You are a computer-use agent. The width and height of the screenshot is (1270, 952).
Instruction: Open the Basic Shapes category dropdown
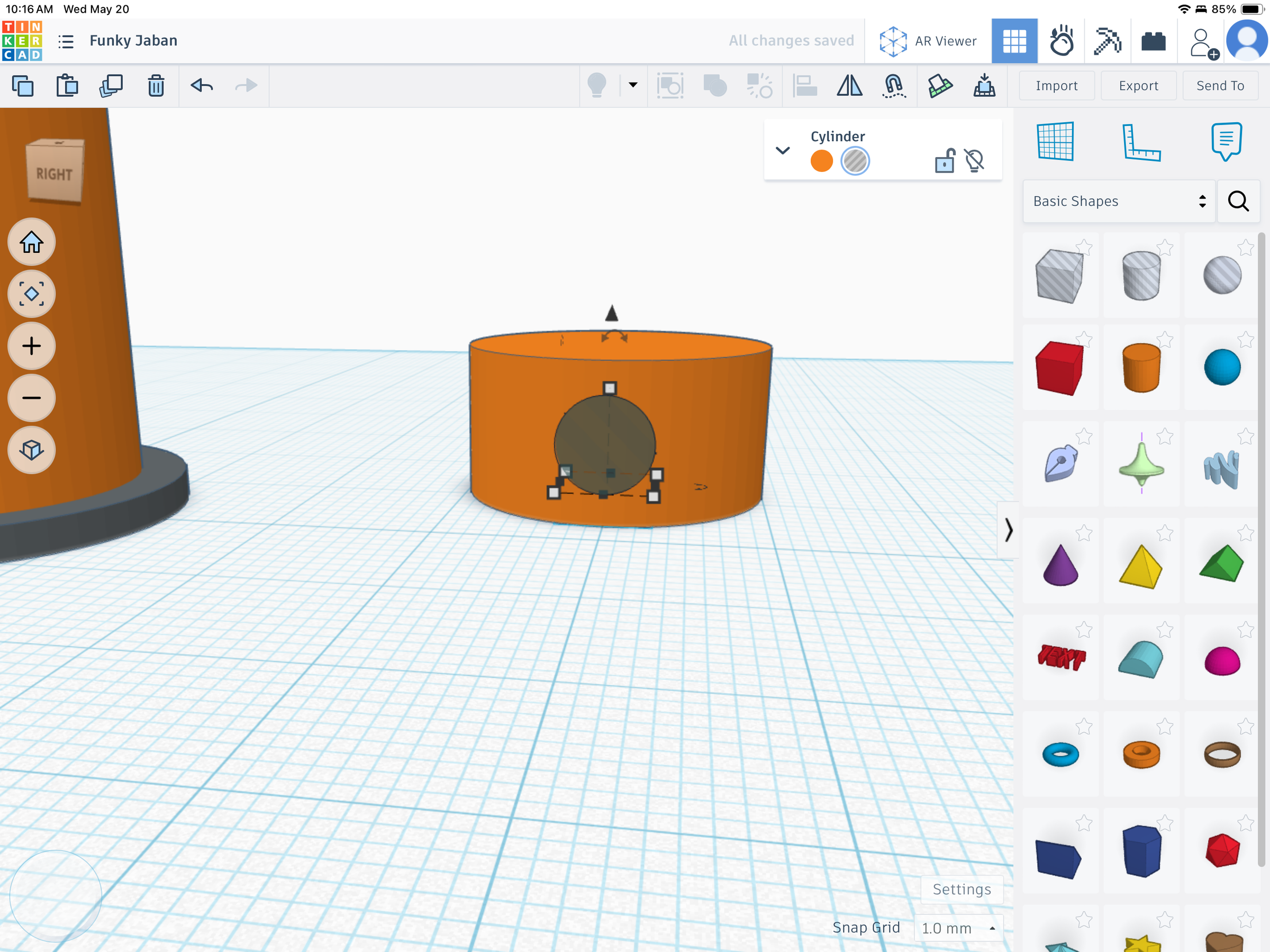(1119, 201)
